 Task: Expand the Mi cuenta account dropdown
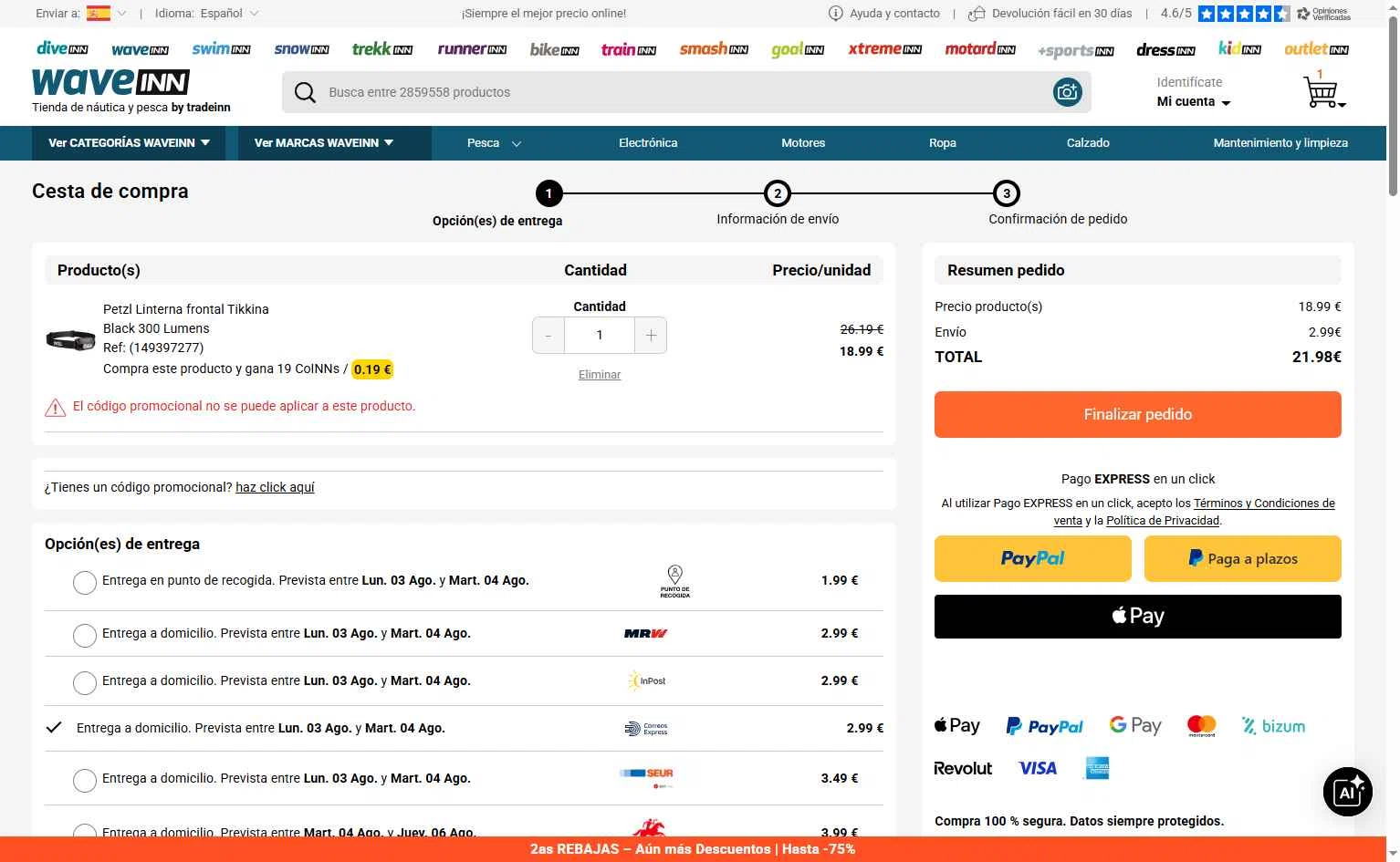tap(1194, 101)
